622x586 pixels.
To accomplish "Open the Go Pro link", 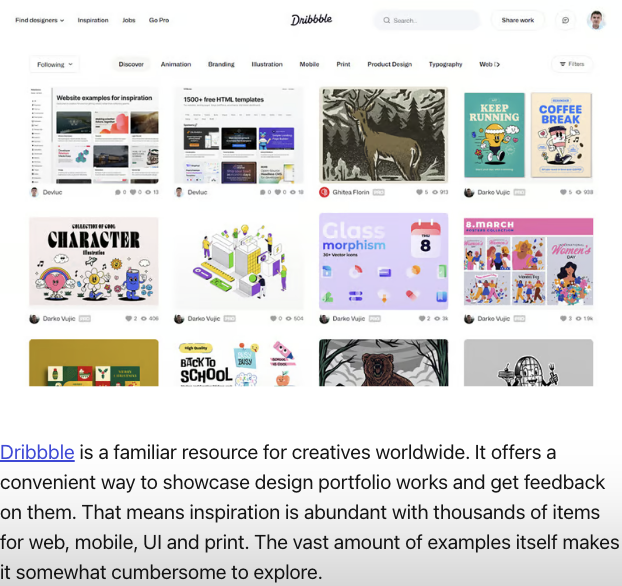I will (159, 20).
